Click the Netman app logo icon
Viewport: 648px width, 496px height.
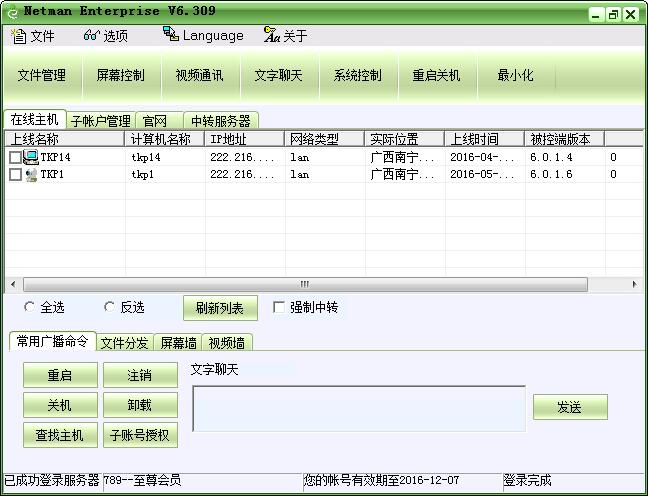click(x=12, y=12)
